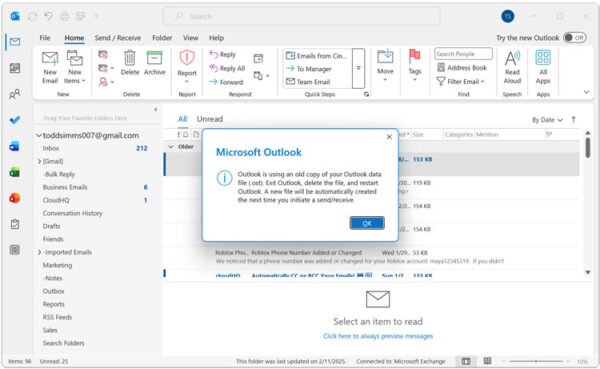Run the Emails from Cin... quick step
This screenshot has height=369, width=600.
point(317,56)
